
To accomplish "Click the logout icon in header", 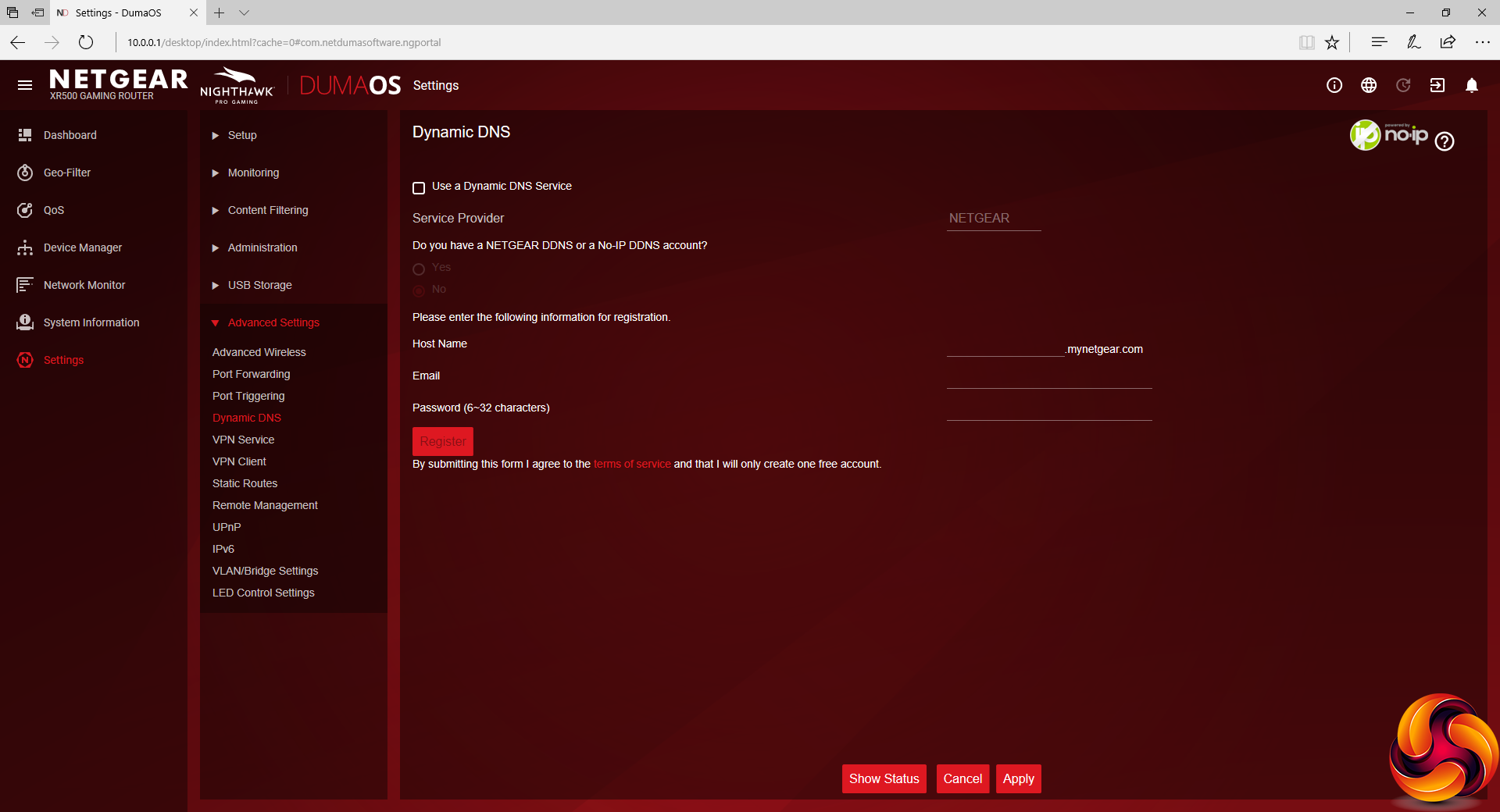I will (1437, 85).
